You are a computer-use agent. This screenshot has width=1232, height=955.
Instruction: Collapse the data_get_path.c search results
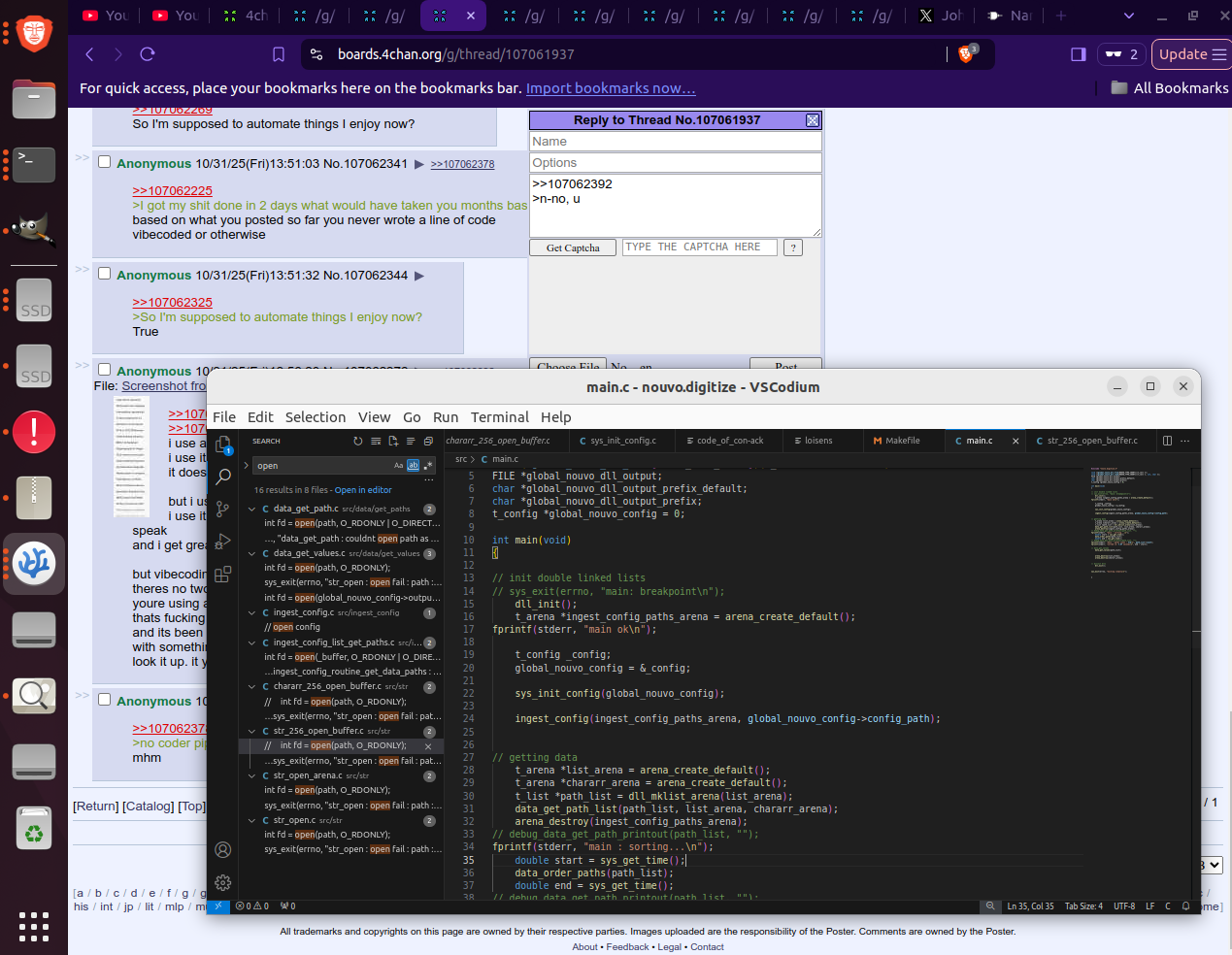point(252,509)
